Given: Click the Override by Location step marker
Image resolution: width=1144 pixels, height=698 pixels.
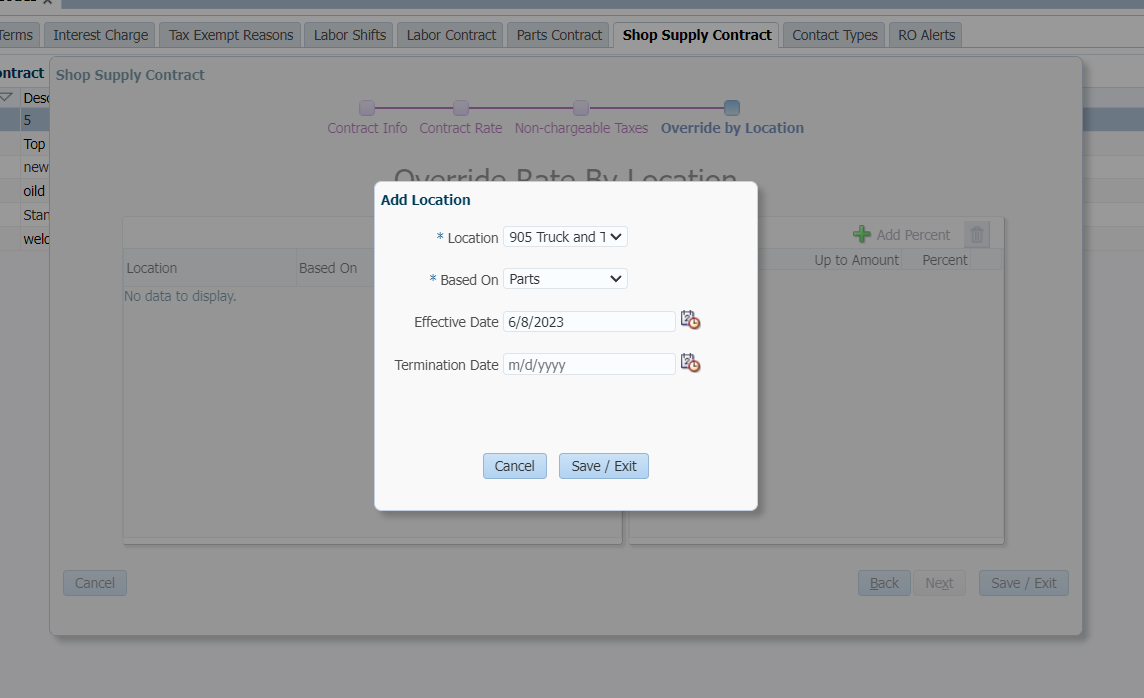Looking at the screenshot, I should click(x=732, y=108).
